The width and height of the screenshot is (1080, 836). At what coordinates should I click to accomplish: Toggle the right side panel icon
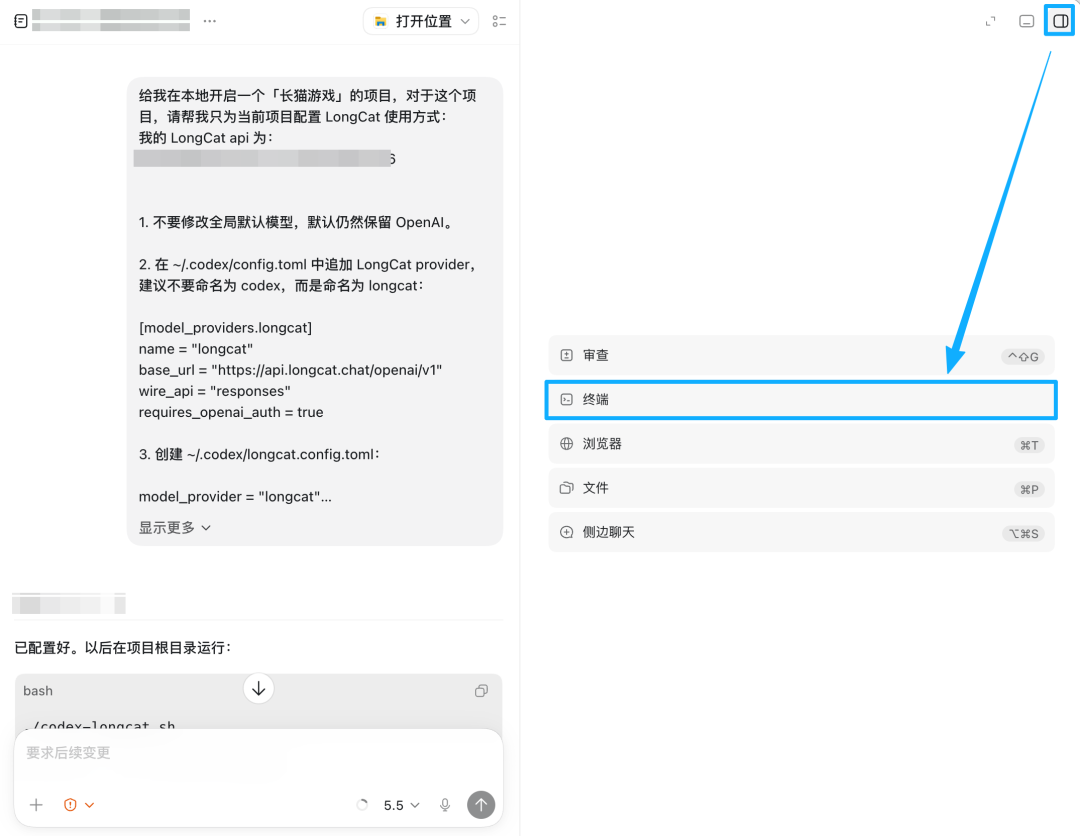tap(1060, 21)
